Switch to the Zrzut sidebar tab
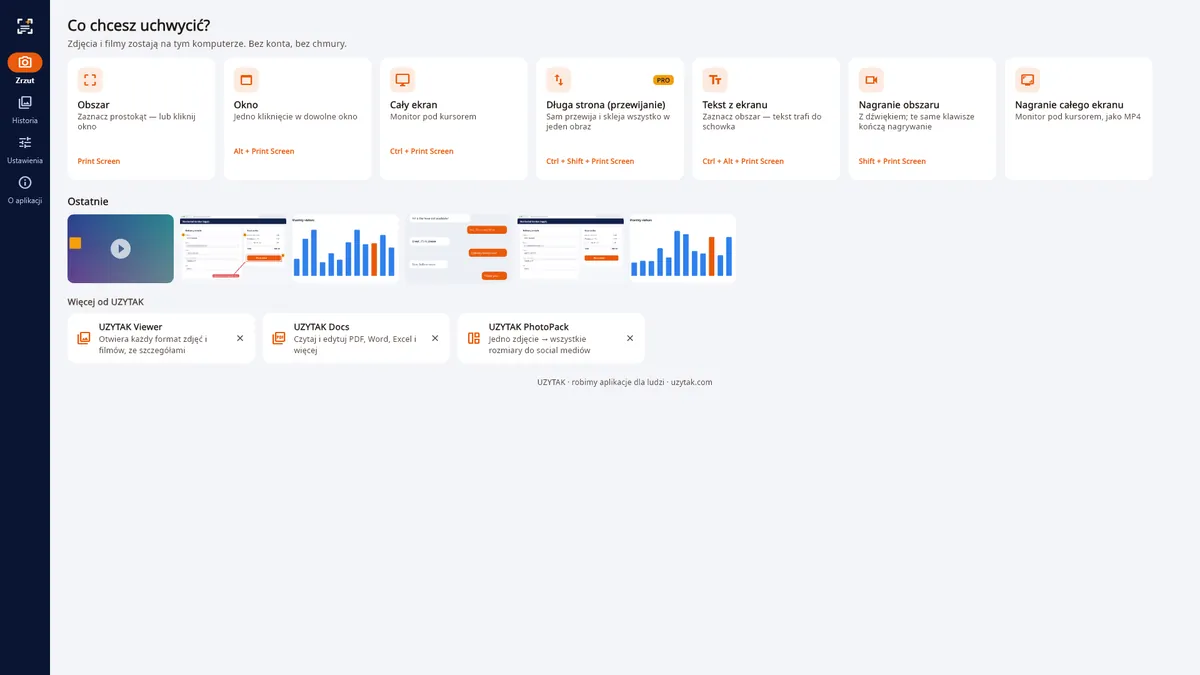 click(x=25, y=69)
